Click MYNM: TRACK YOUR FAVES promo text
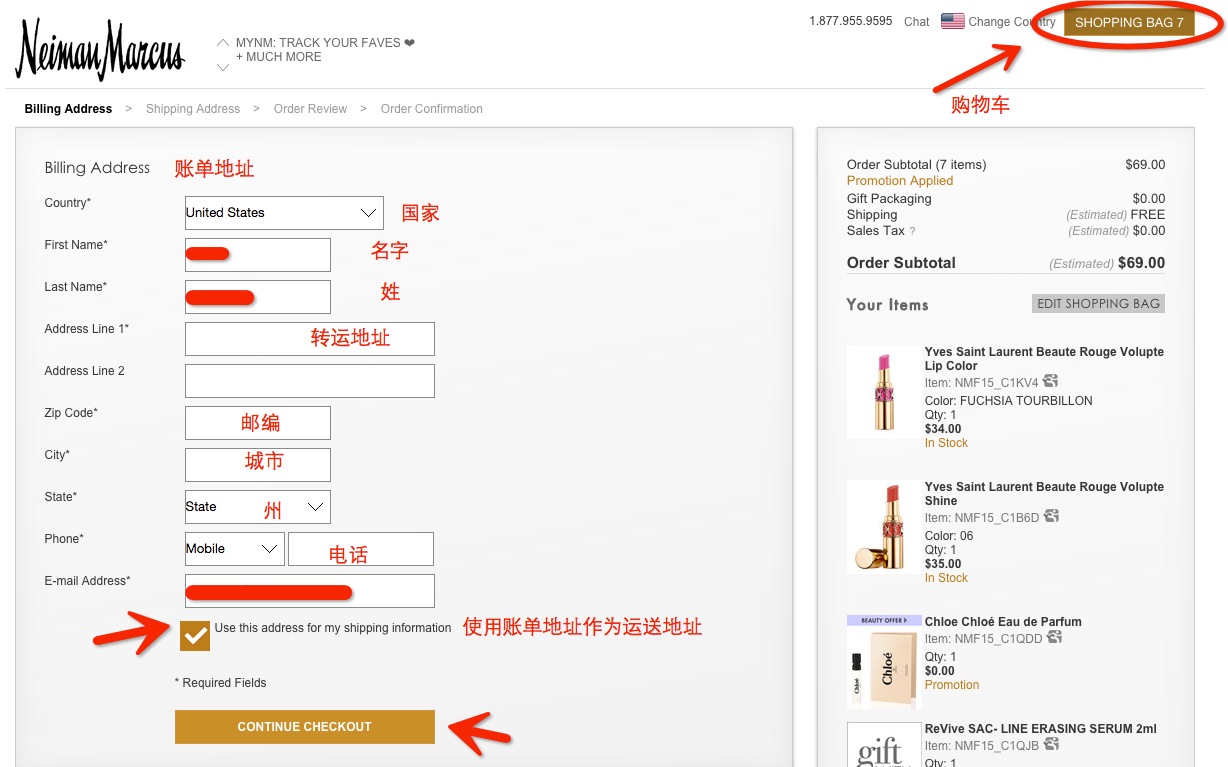This screenshot has width=1228, height=767. tap(325, 43)
